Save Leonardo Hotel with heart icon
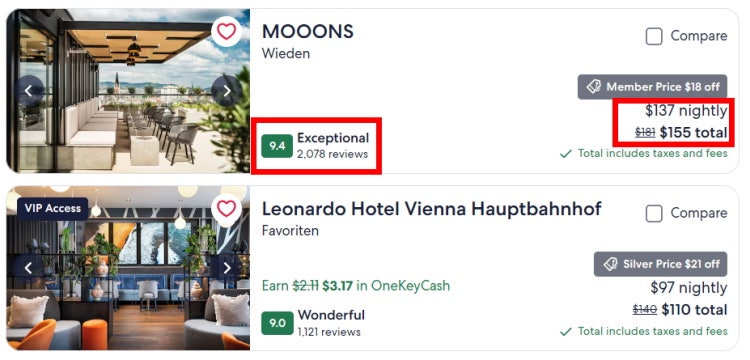 point(226,208)
